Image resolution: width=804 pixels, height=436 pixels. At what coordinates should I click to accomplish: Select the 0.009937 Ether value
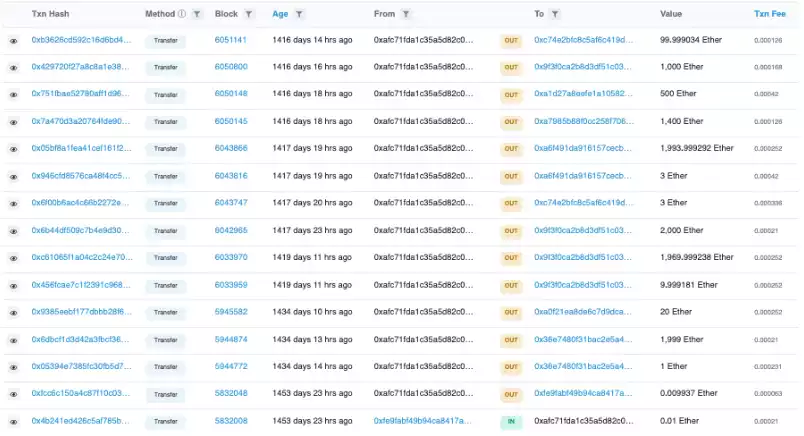point(689,393)
